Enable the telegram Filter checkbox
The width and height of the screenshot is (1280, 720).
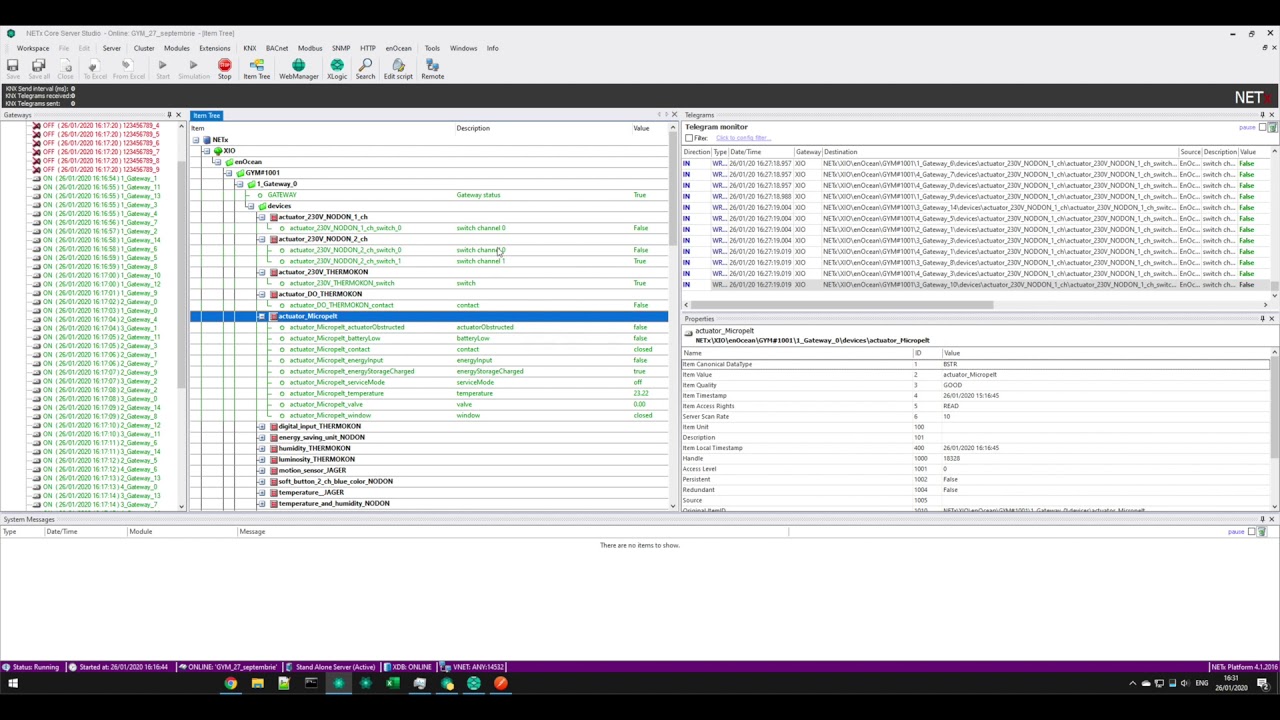688,138
